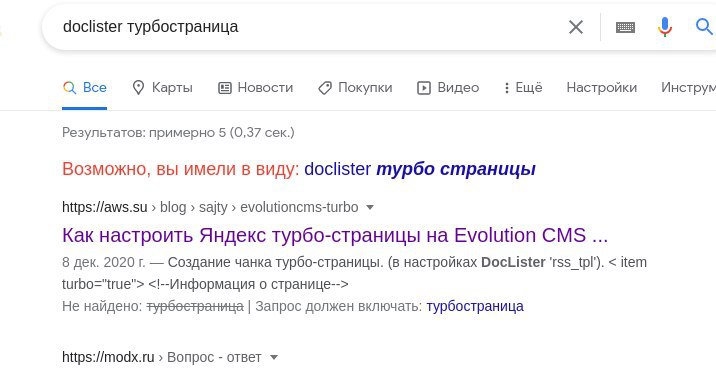Clear the search query with X icon
This screenshot has width=716, height=370.
pyautogui.click(x=576, y=27)
